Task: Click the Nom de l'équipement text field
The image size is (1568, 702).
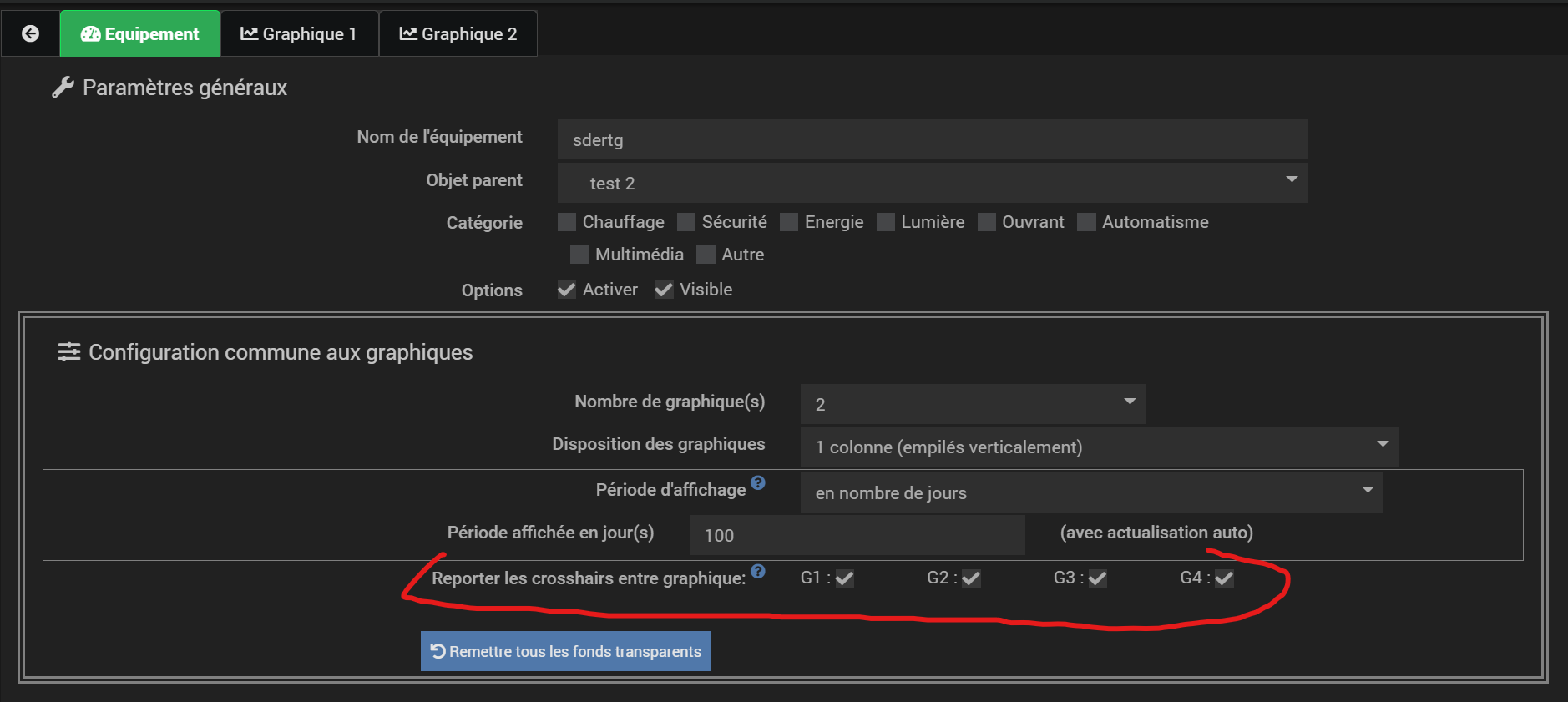Action: point(932,139)
